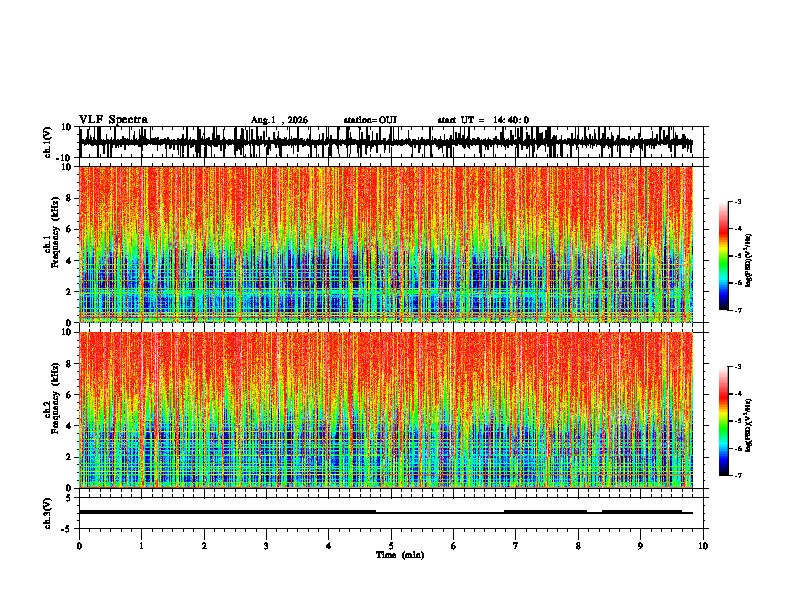Click the ch.2 color bar unit label
The height and width of the screenshot is (612, 792).
click(749, 425)
